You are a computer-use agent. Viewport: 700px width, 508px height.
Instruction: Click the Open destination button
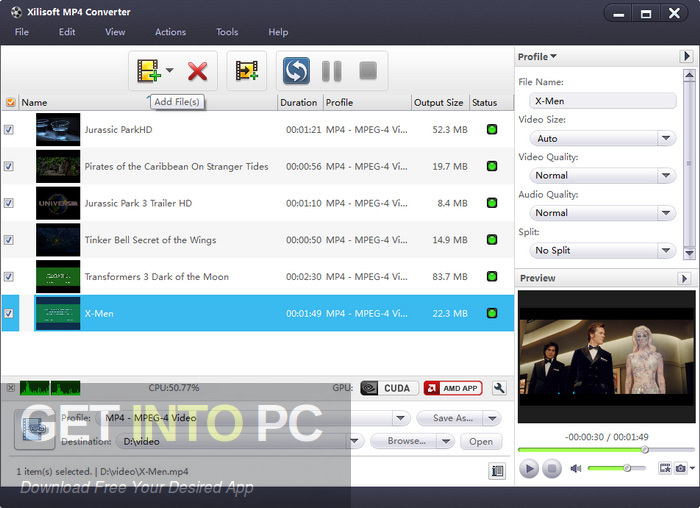click(x=481, y=441)
